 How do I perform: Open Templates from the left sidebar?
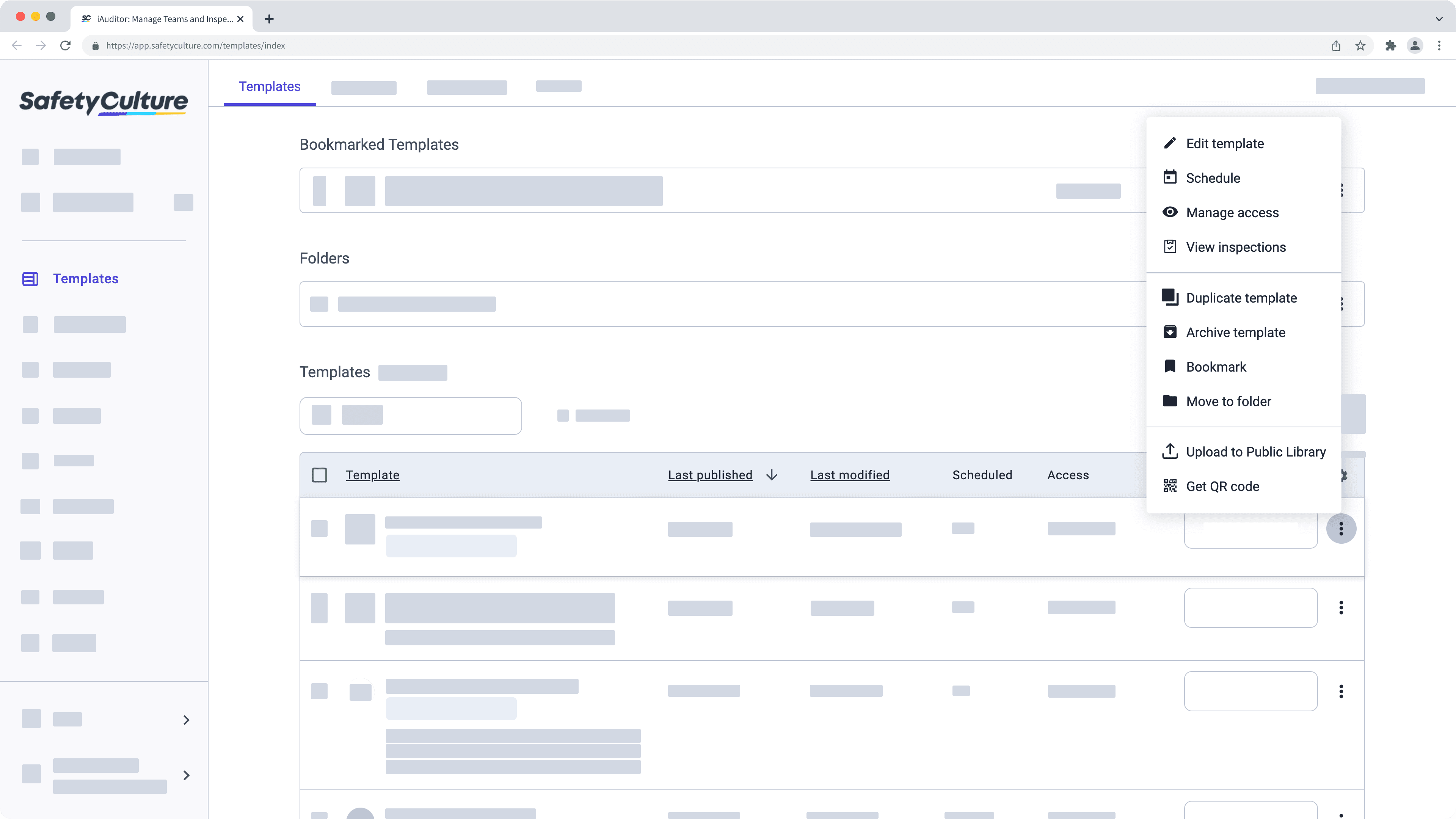86,278
